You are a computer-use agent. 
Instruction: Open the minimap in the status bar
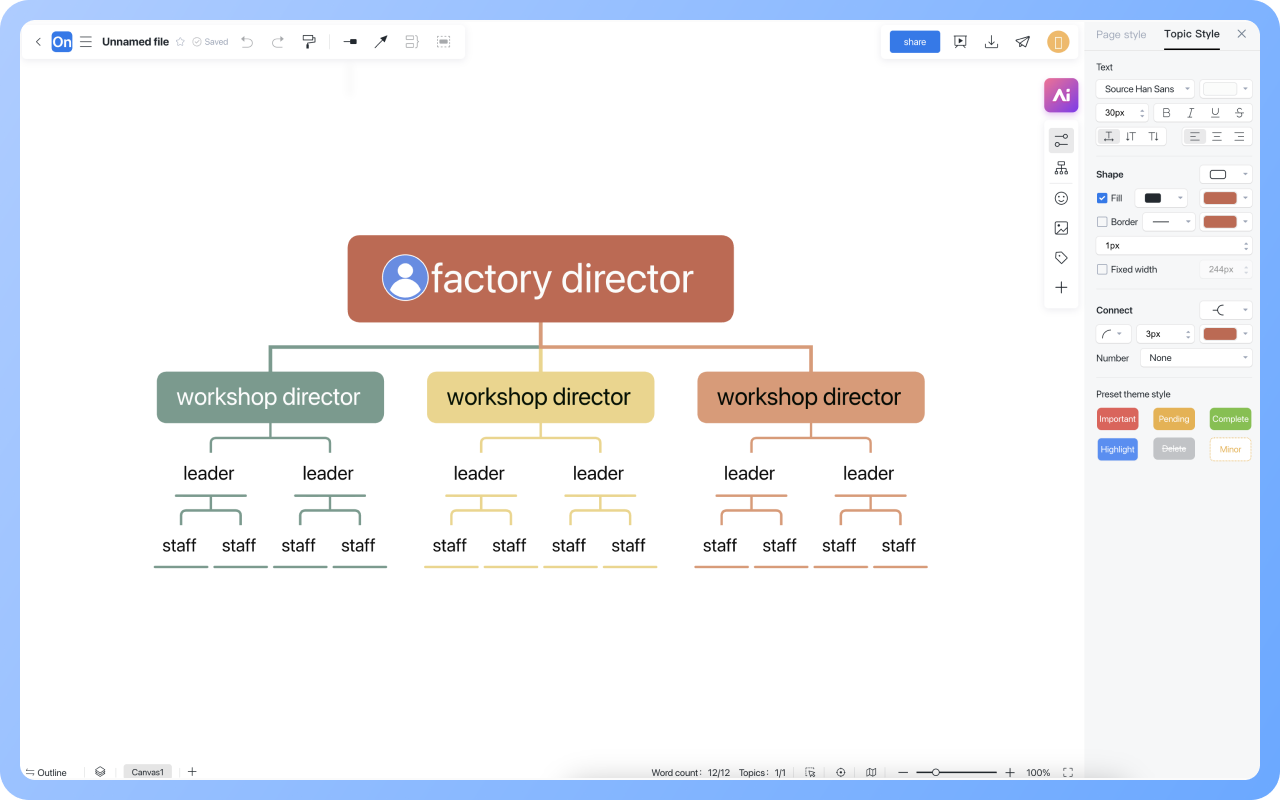coord(871,772)
